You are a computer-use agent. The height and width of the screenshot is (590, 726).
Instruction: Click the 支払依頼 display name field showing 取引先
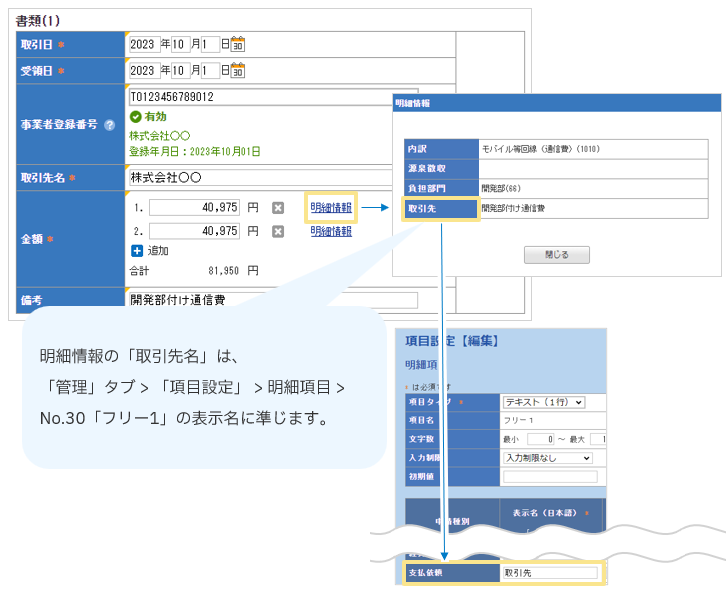click(x=548, y=574)
